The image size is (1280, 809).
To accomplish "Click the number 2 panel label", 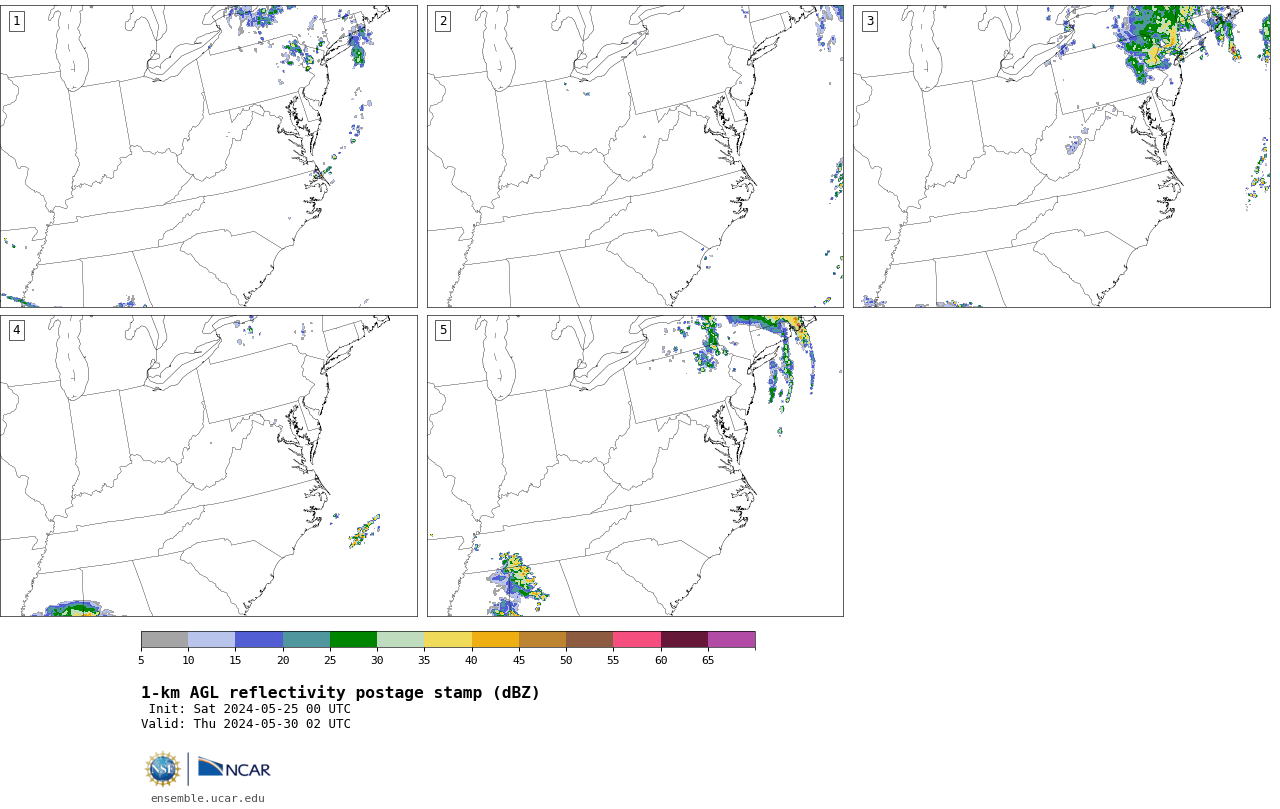I will [443, 21].
